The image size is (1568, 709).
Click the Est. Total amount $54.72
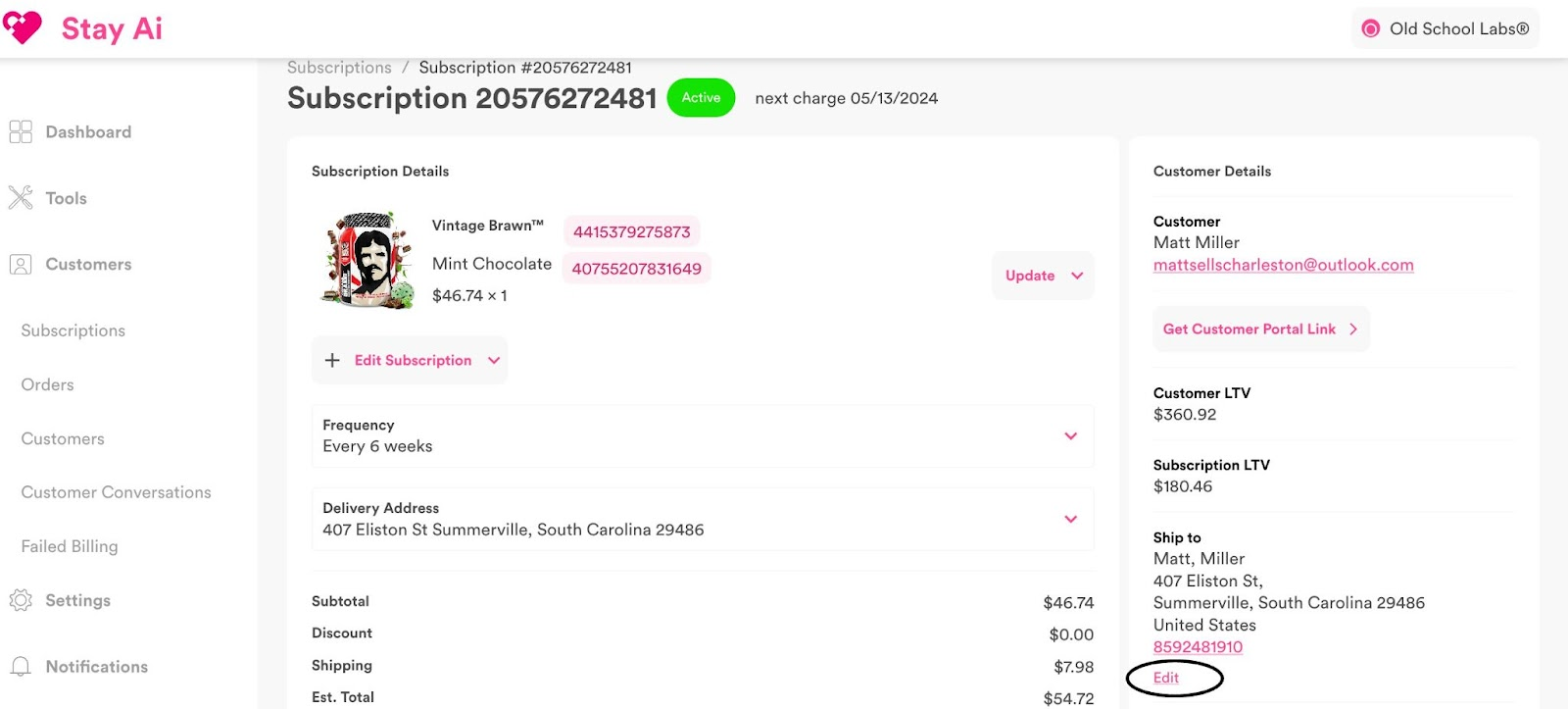(1068, 698)
